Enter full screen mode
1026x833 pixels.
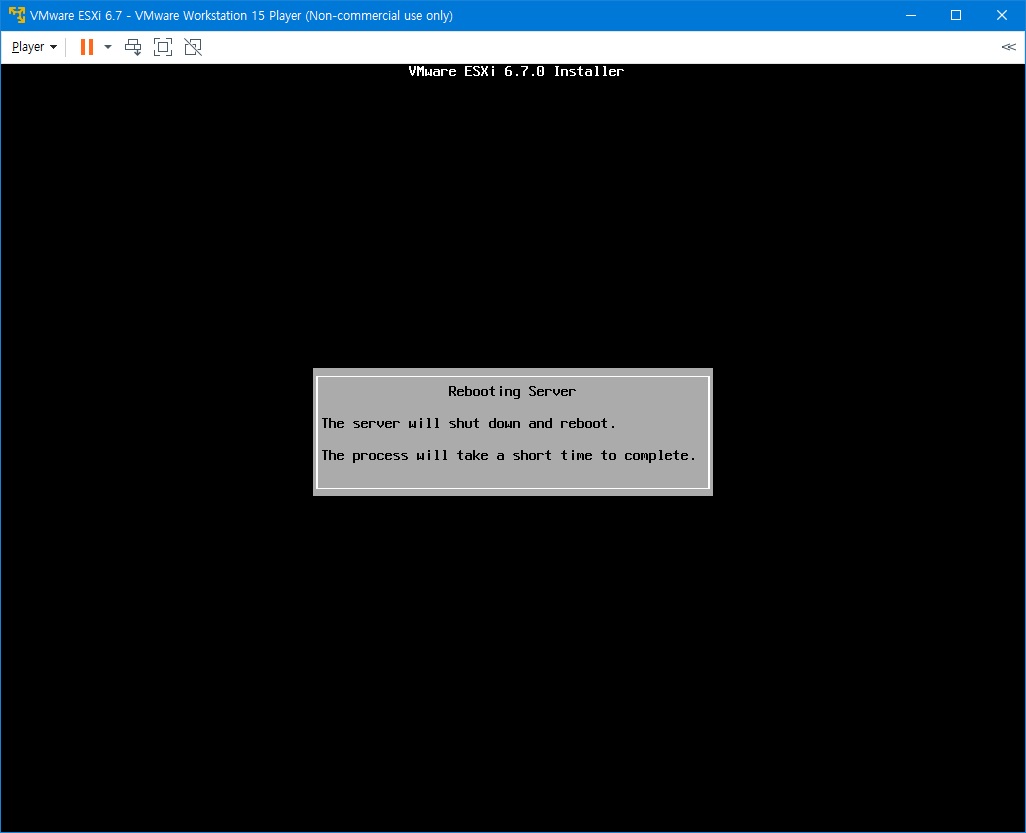point(163,47)
